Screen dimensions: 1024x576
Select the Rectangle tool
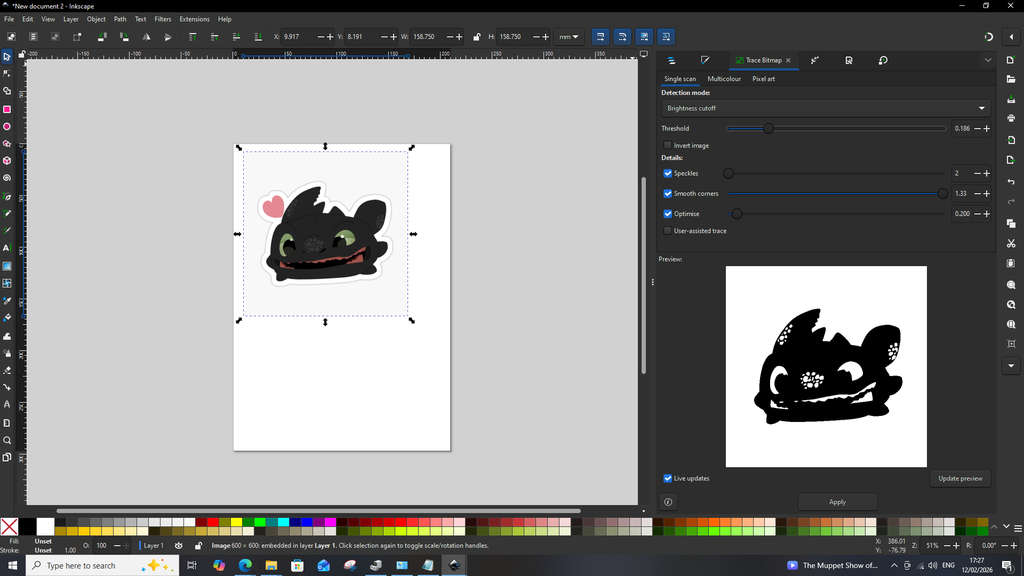7,109
